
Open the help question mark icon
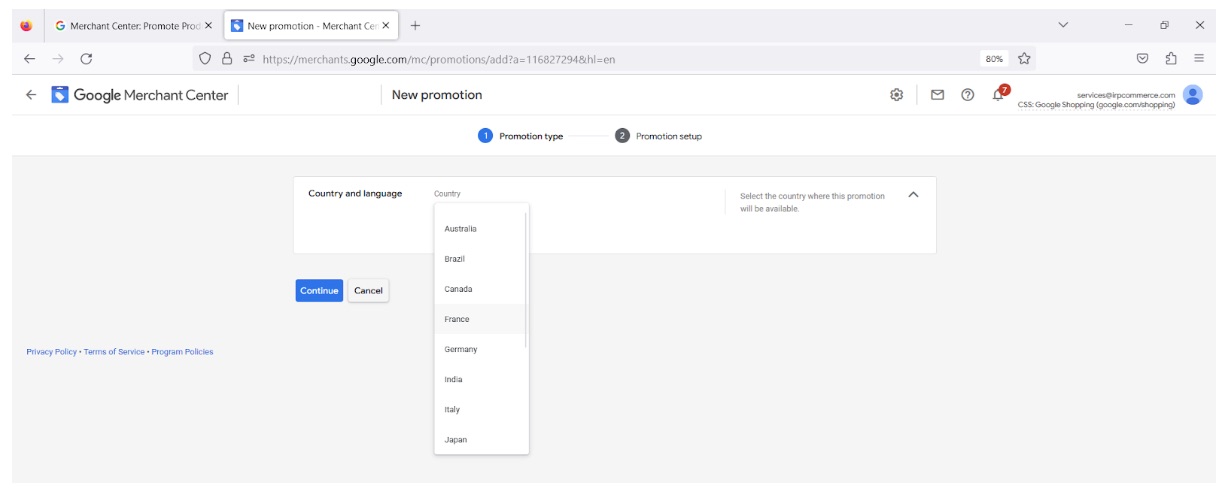pos(967,95)
